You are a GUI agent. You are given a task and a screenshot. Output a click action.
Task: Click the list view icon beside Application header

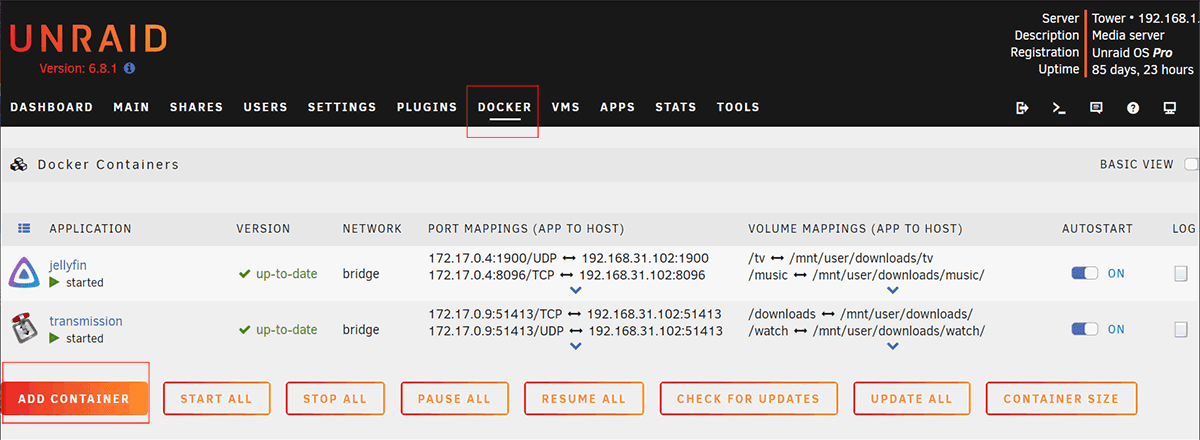pos(24,229)
